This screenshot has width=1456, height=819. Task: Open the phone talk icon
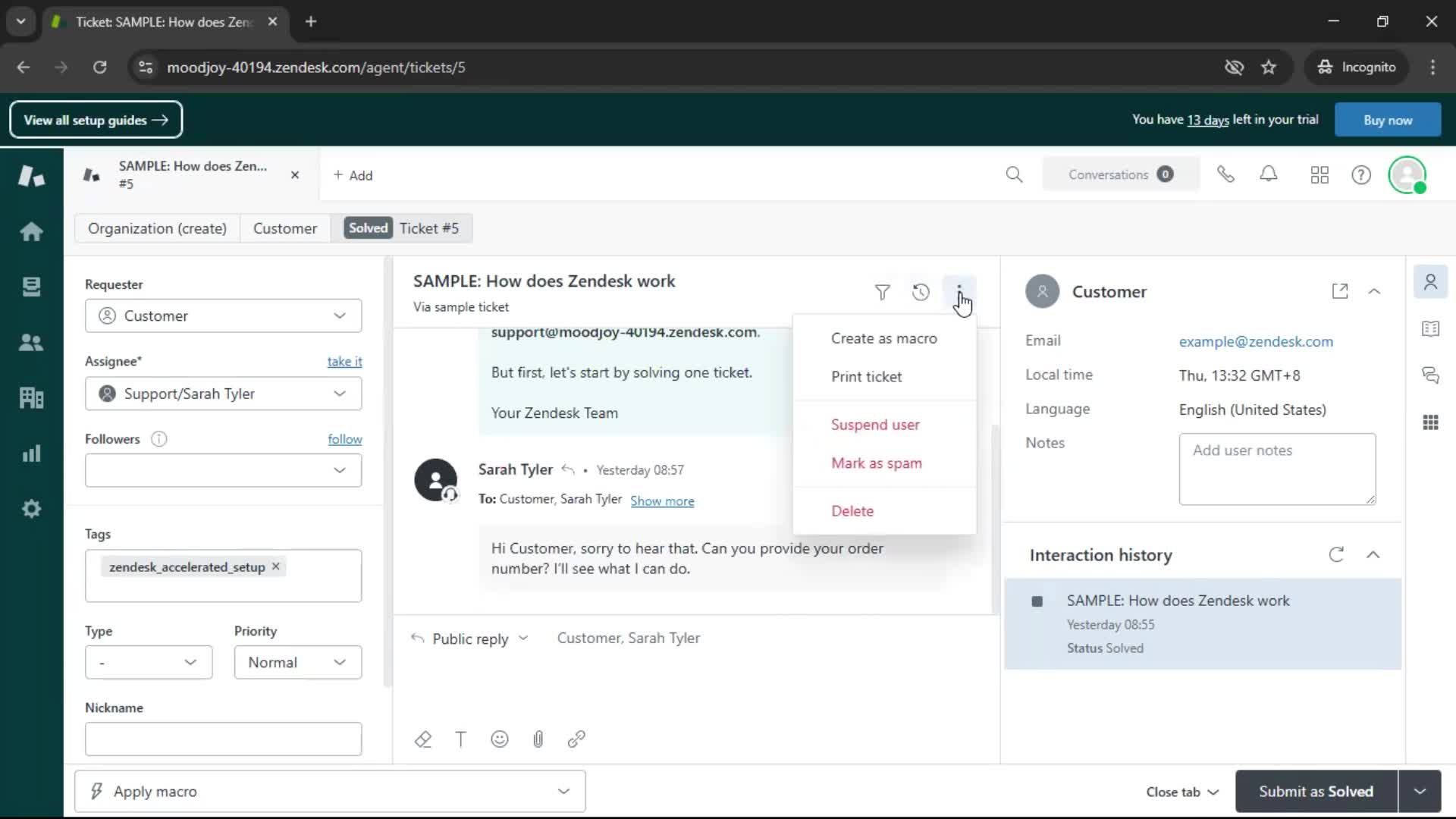pos(1225,174)
